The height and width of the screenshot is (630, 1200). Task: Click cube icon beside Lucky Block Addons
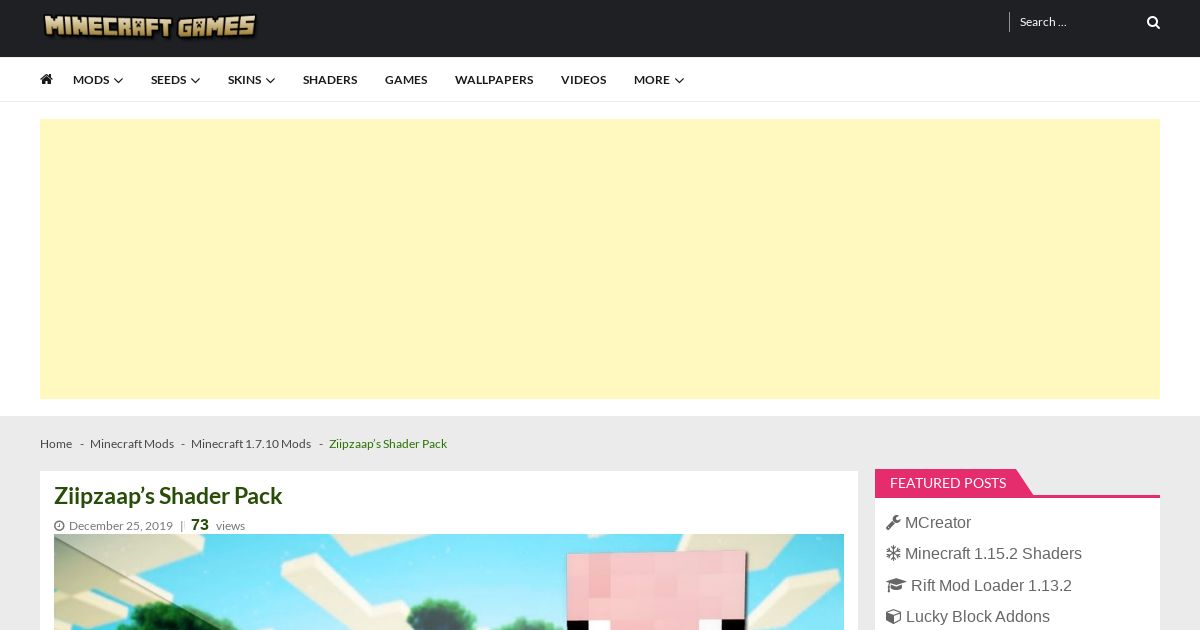coord(893,617)
